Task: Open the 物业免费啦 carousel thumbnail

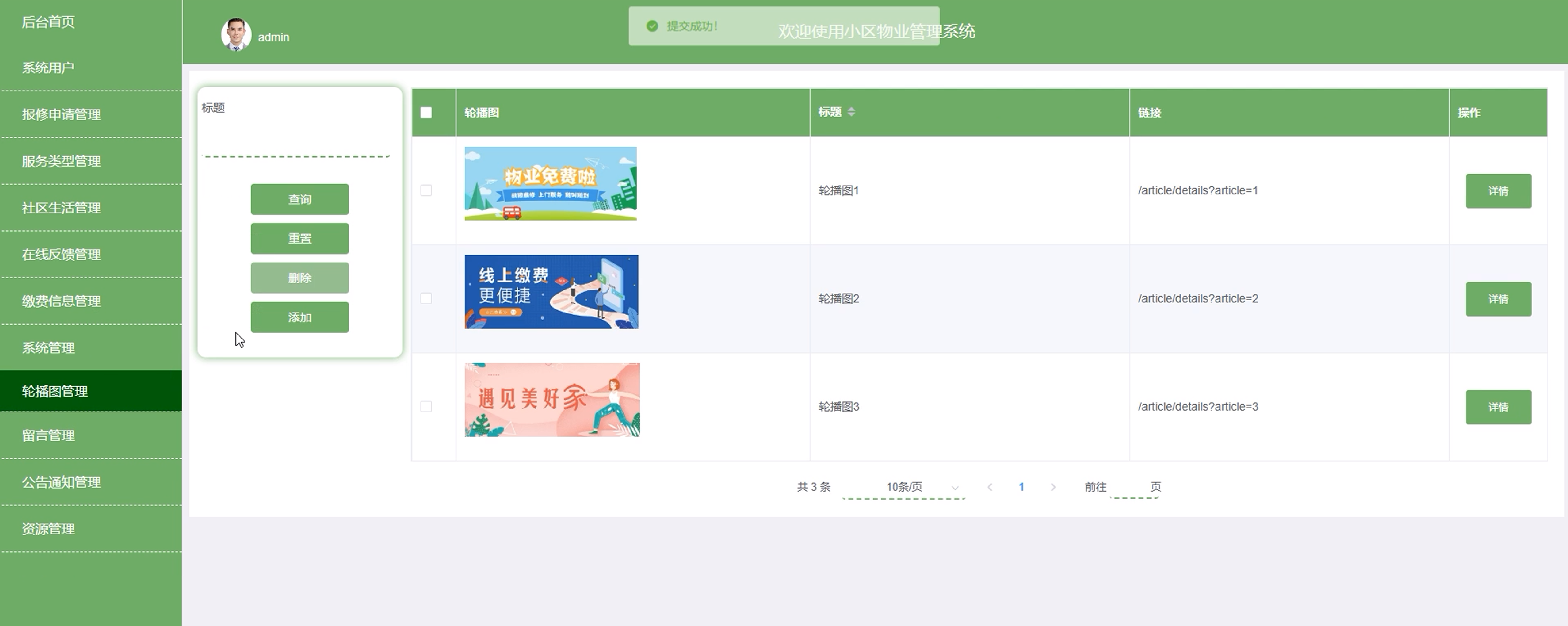Action: (550, 184)
